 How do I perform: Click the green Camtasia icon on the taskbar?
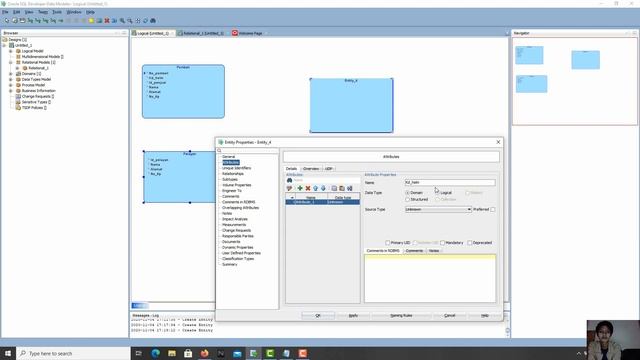pyautogui.click(x=270, y=353)
